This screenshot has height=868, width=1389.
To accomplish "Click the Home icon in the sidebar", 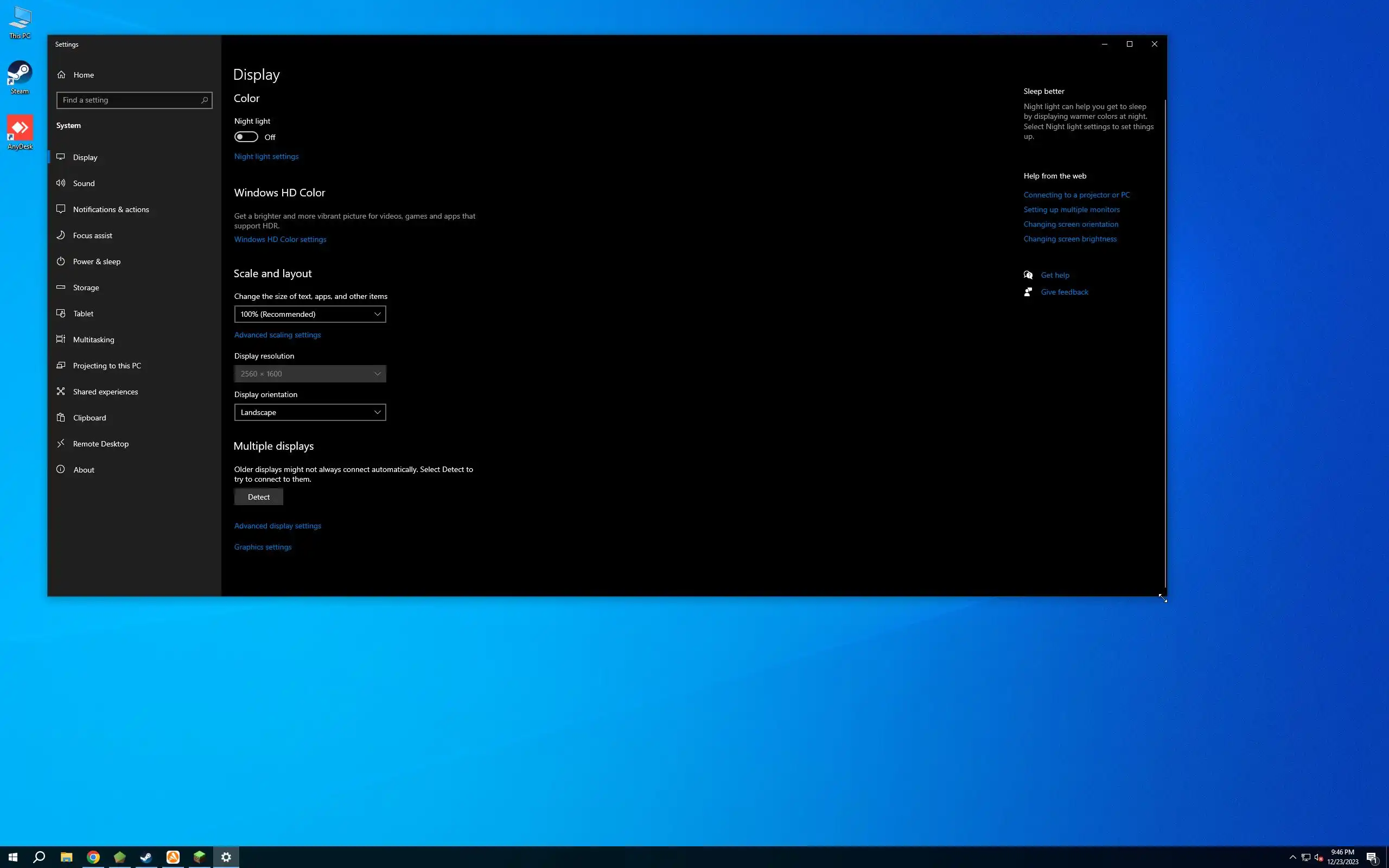I will pyautogui.click(x=61, y=75).
